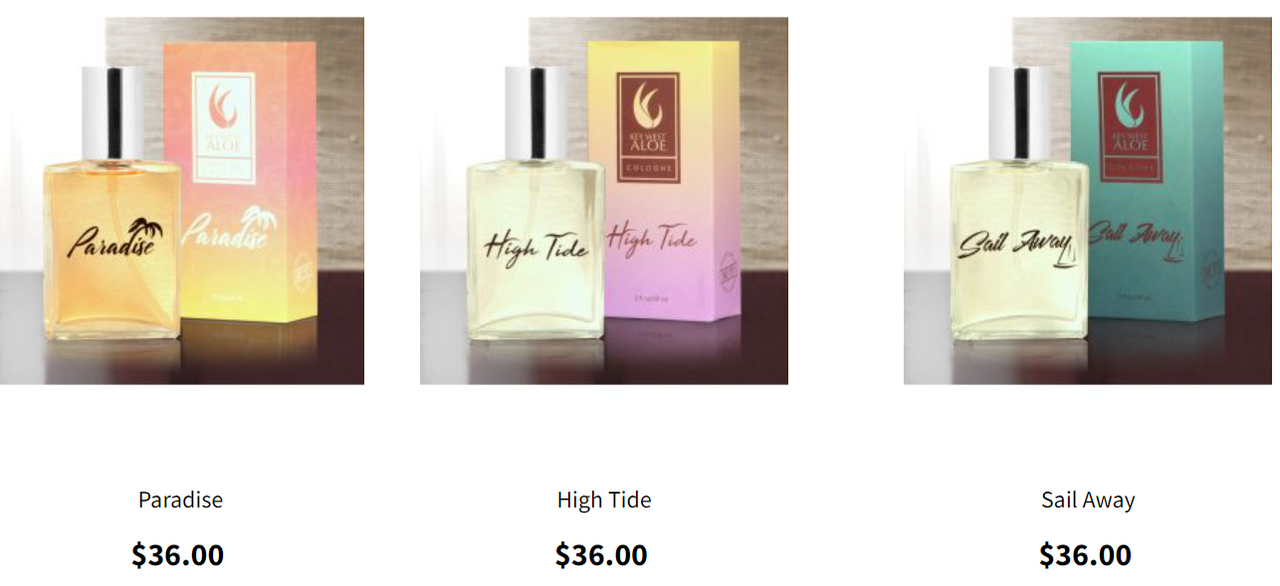Screen dimensions: 1280x586
Task: Open the High Tide product name link
Action: 604,500
